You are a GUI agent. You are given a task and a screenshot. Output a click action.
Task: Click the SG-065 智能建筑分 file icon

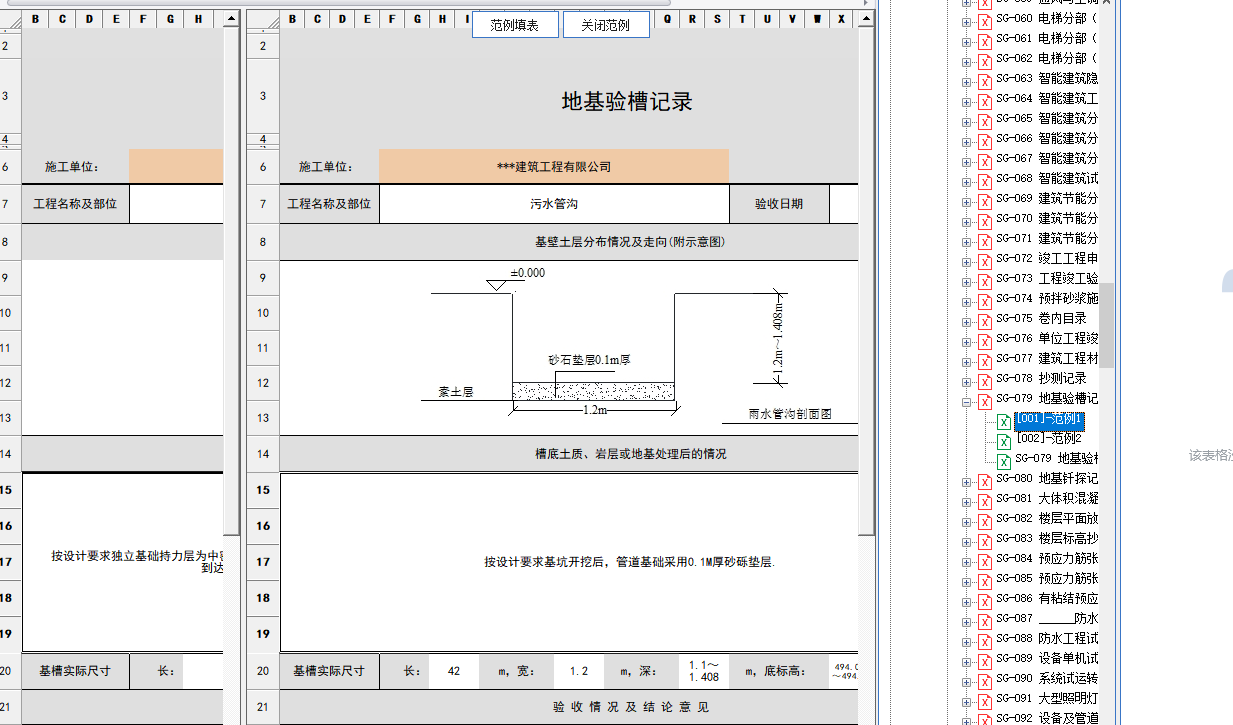point(984,121)
